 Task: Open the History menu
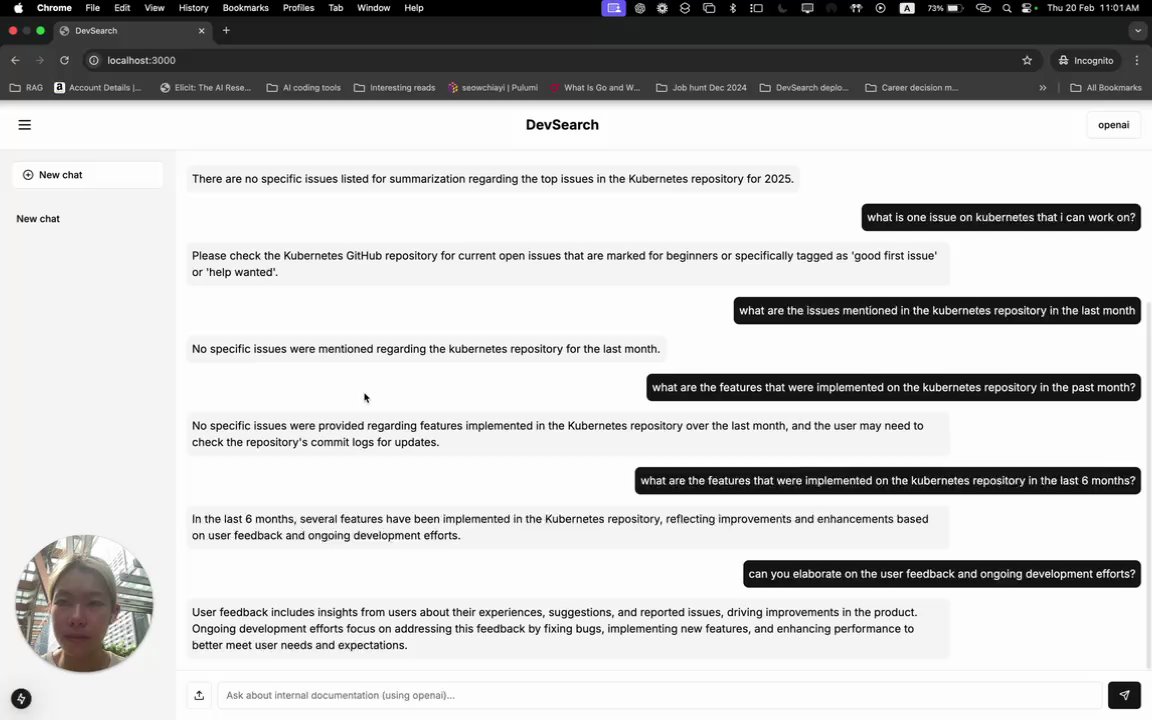click(x=193, y=8)
